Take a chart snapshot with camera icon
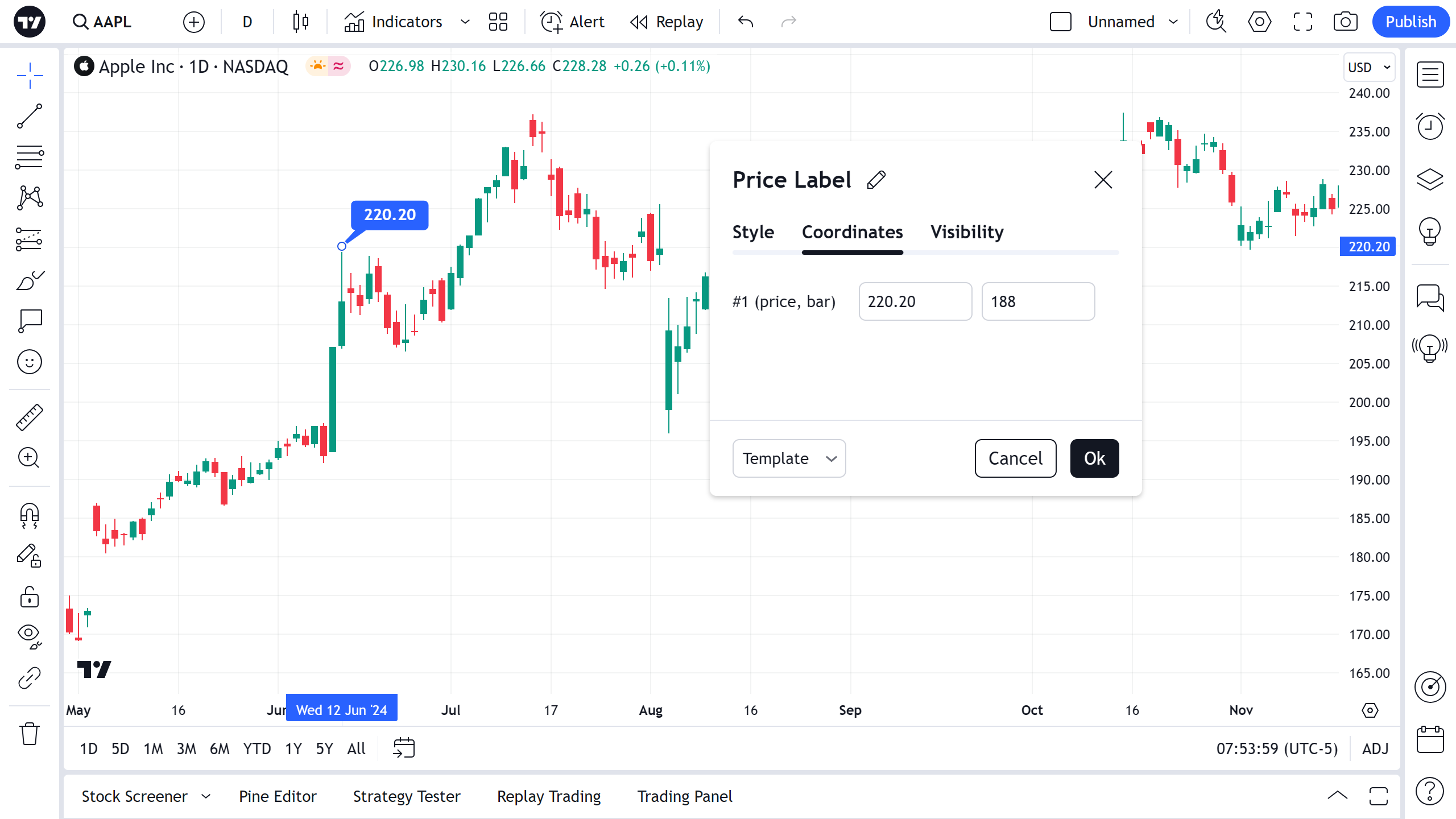Screen dimensions: 1456x819 coord(1345,22)
